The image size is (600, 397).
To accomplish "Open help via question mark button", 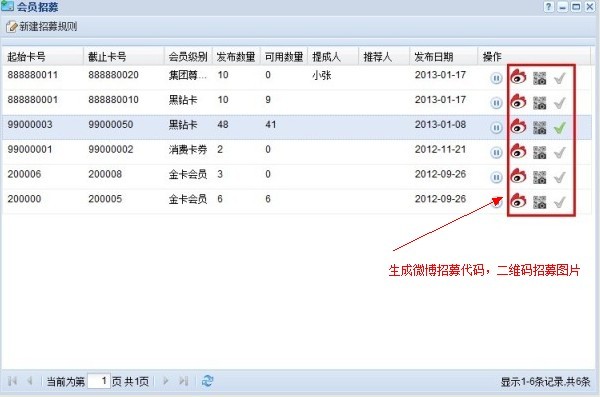I will pos(548,7).
